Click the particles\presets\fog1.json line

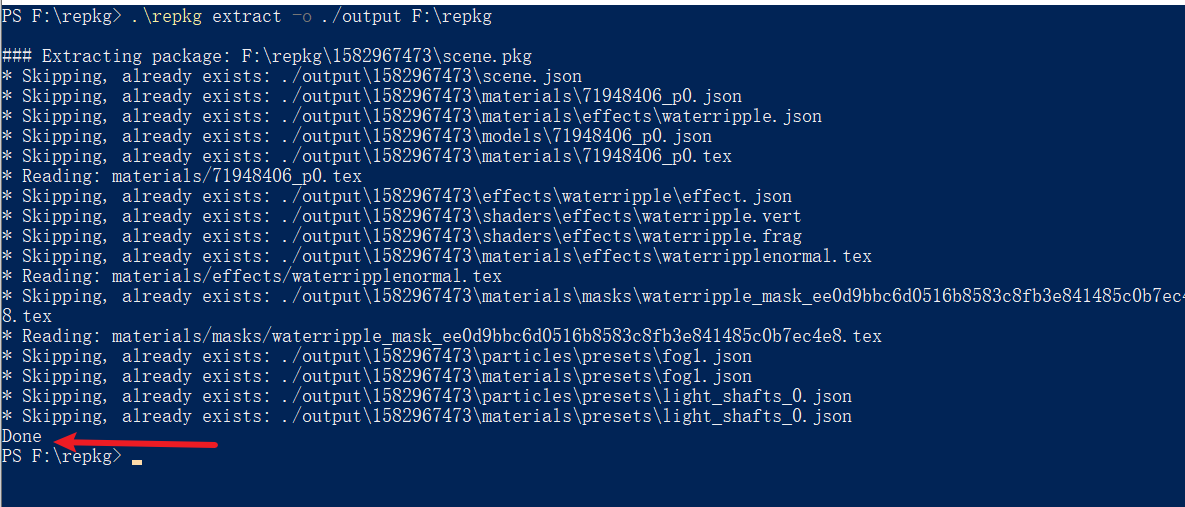[376, 356]
